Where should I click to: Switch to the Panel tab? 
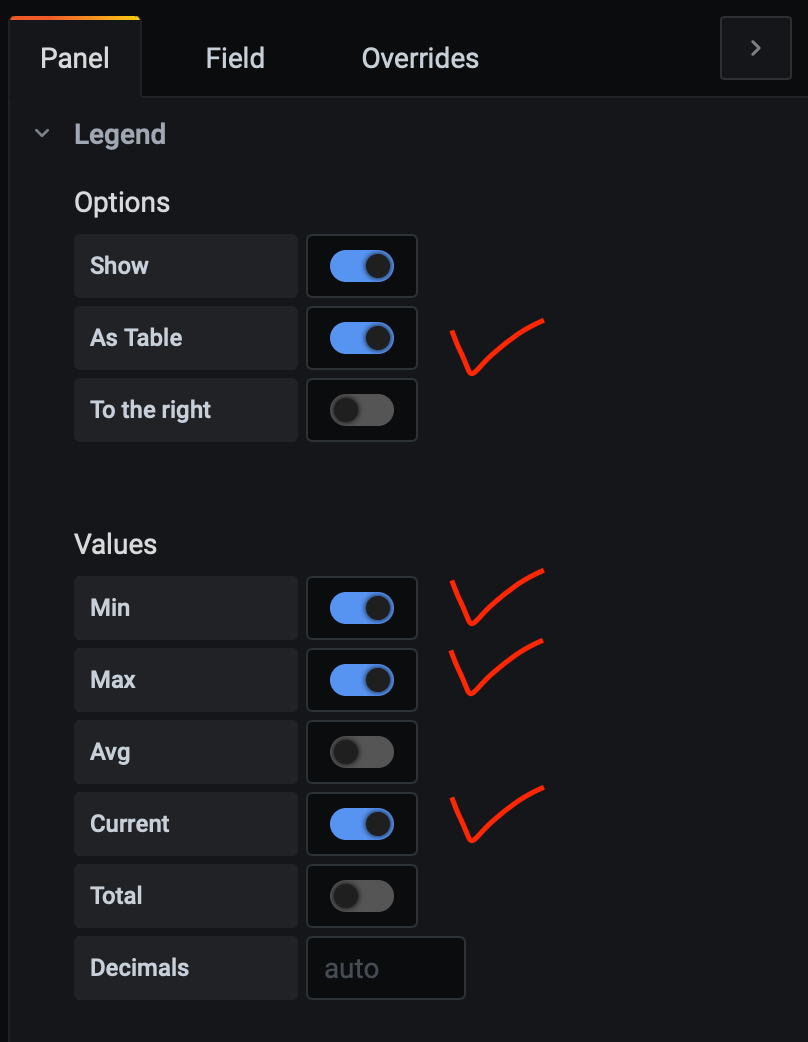[75, 58]
